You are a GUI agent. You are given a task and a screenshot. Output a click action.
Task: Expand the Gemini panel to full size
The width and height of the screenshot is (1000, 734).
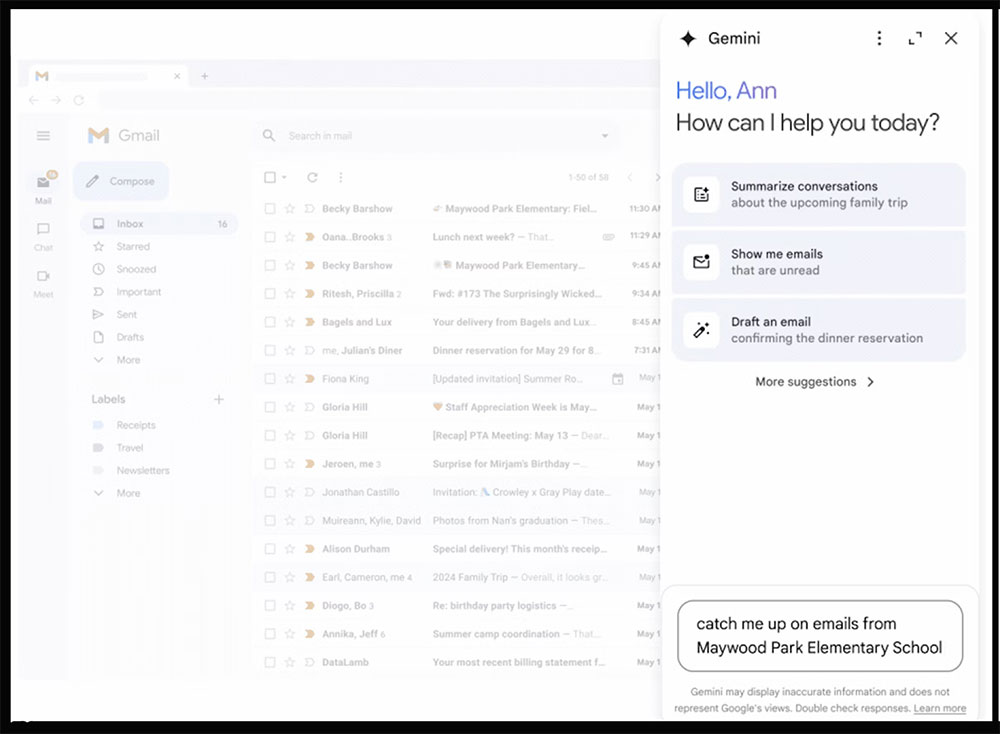[915, 38]
